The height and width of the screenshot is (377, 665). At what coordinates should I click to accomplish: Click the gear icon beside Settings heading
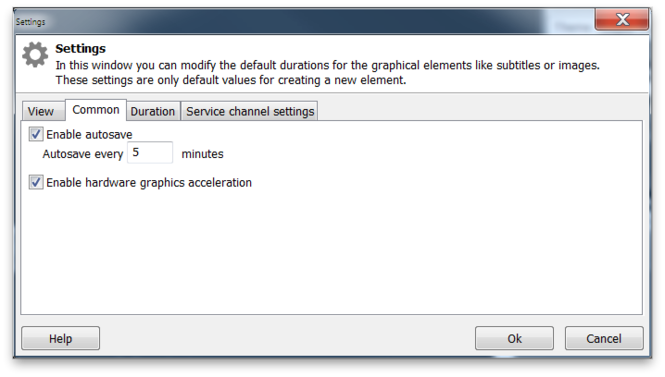(35, 54)
